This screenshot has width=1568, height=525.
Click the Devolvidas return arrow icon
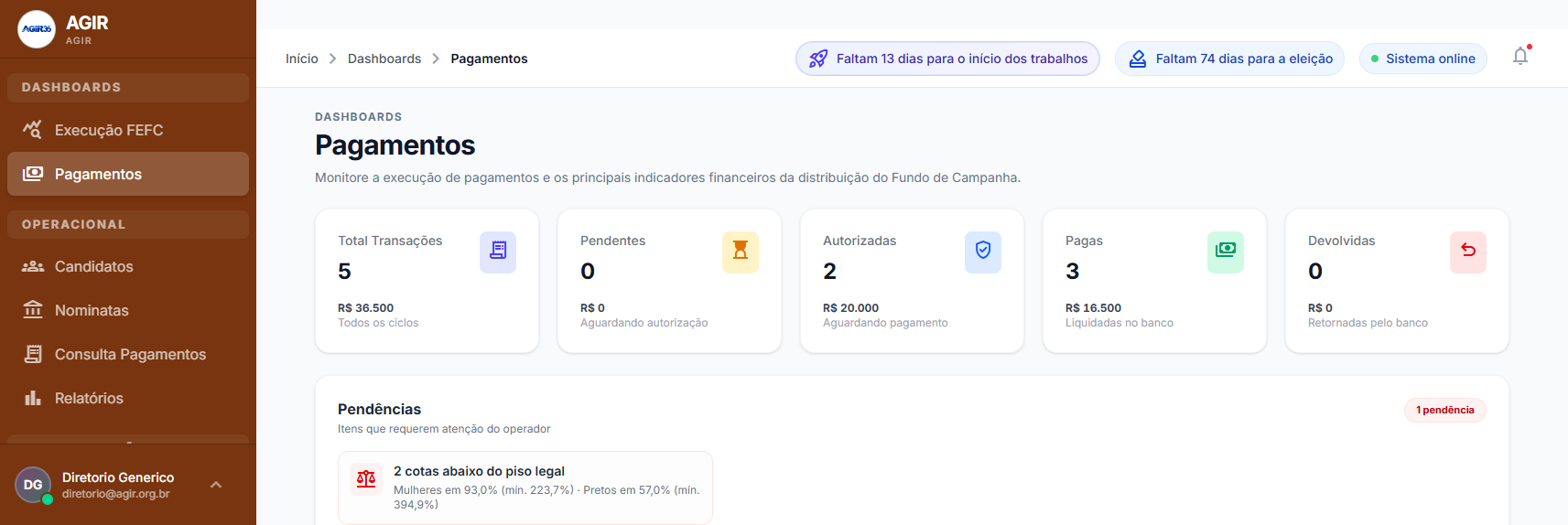[x=1468, y=252]
